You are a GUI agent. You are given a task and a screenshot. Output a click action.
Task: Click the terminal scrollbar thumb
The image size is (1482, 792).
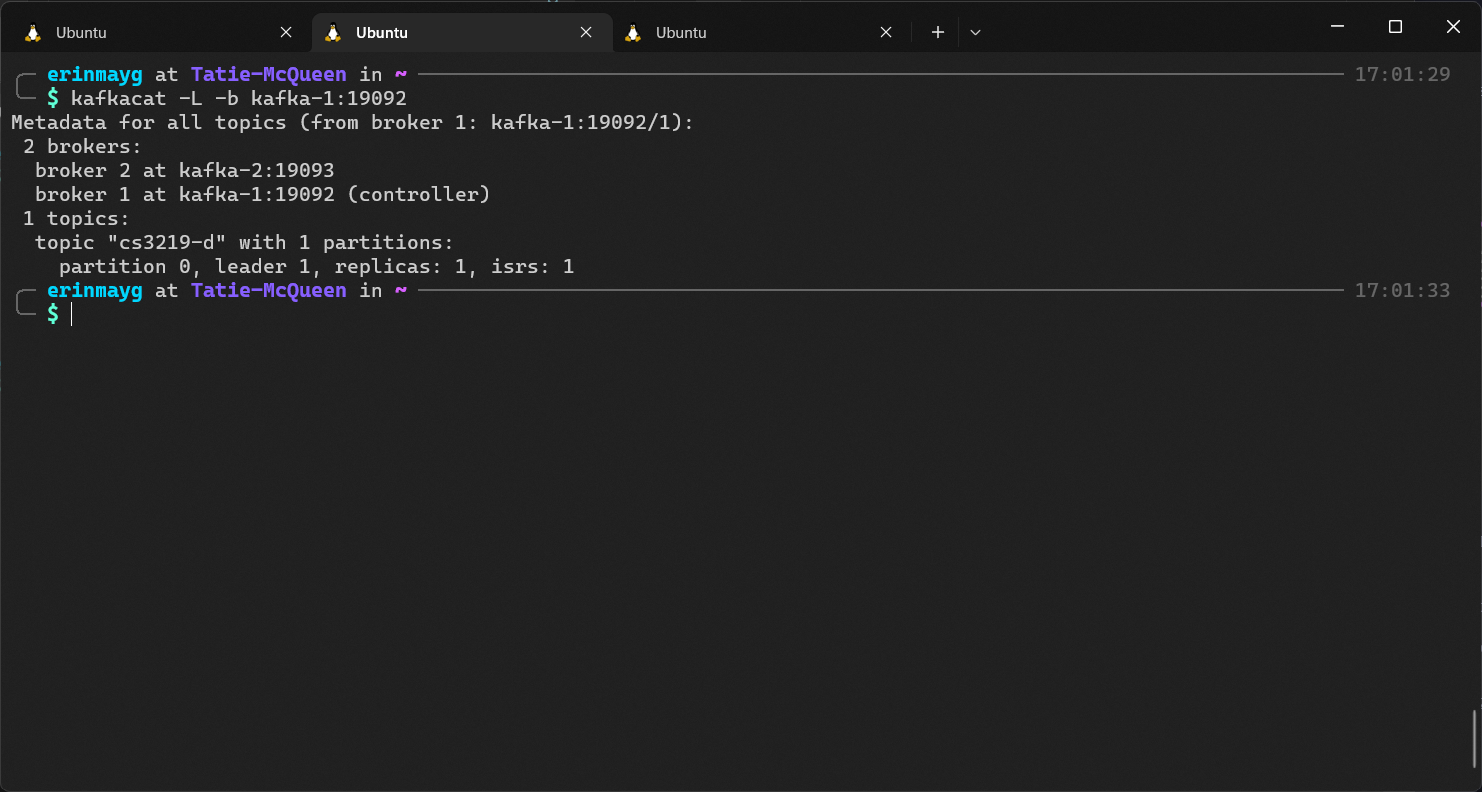tap(1475, 739)
